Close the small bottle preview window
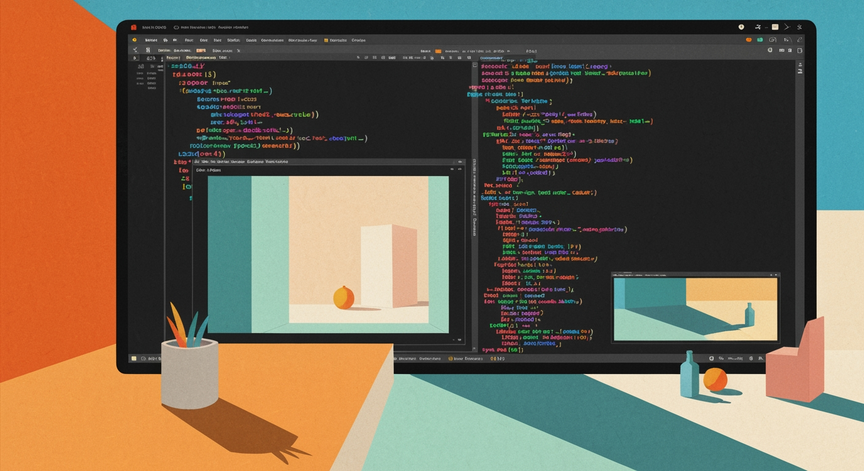This screenshot has width=864, height=471. (776, 274)
